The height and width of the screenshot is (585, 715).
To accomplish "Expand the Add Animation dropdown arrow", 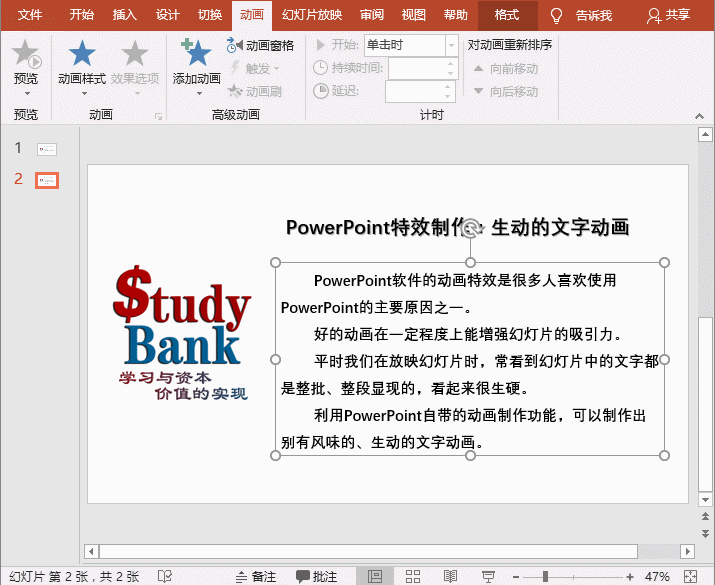I will point(199,93).
